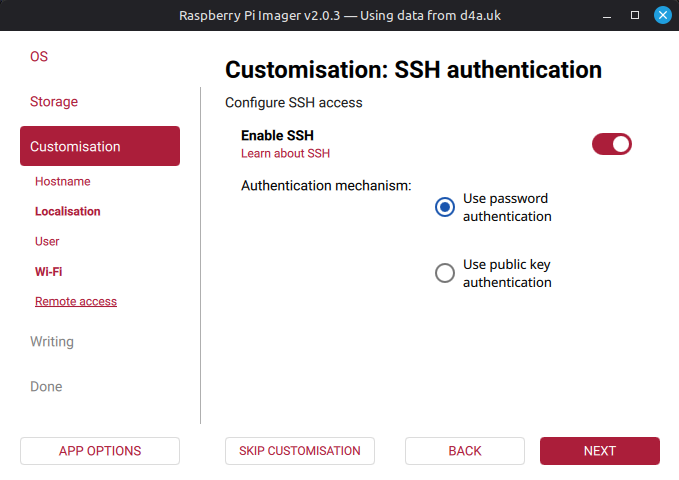The height and width of the screenshot is (480, 679).
Task: Go to the OS step in sidebar
Action: pos(39,57)
